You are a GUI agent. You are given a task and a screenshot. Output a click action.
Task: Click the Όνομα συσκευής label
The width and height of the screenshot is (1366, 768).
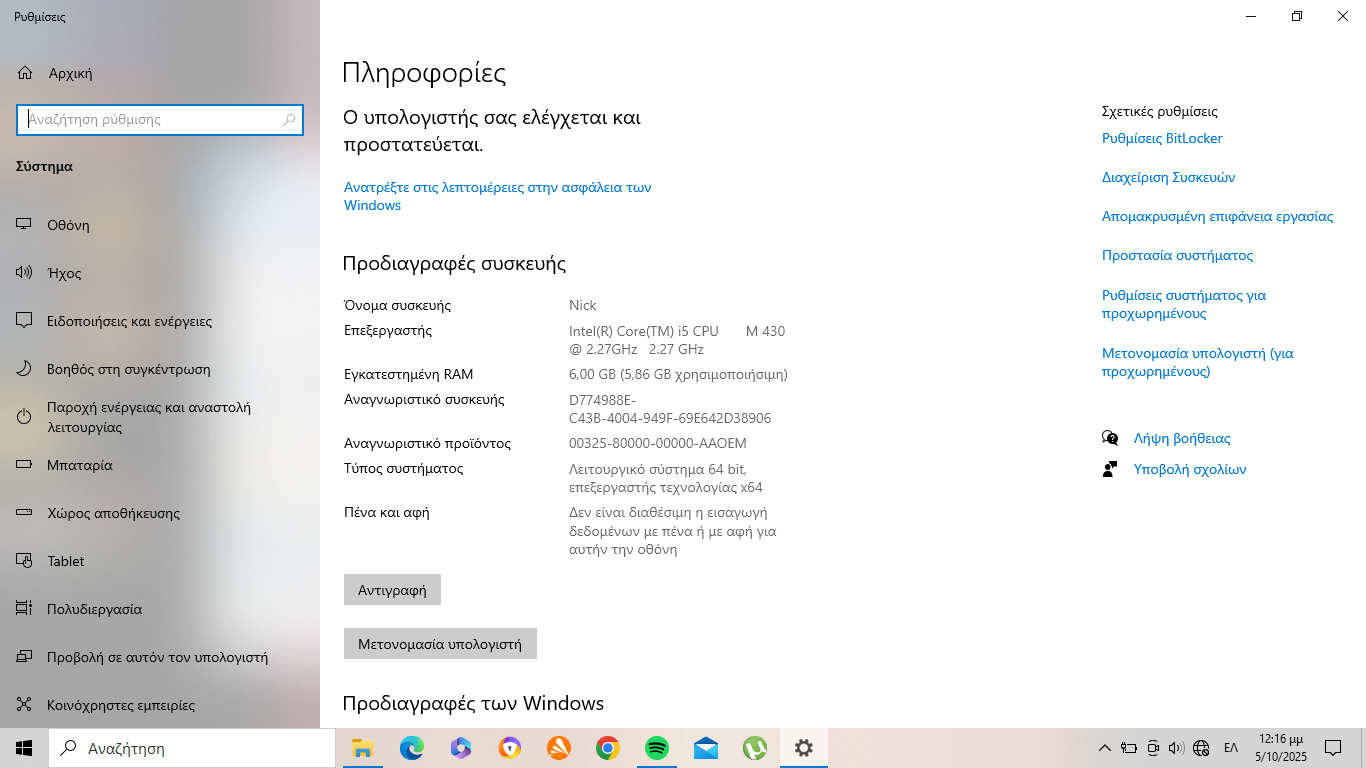(x=397, y=305)
